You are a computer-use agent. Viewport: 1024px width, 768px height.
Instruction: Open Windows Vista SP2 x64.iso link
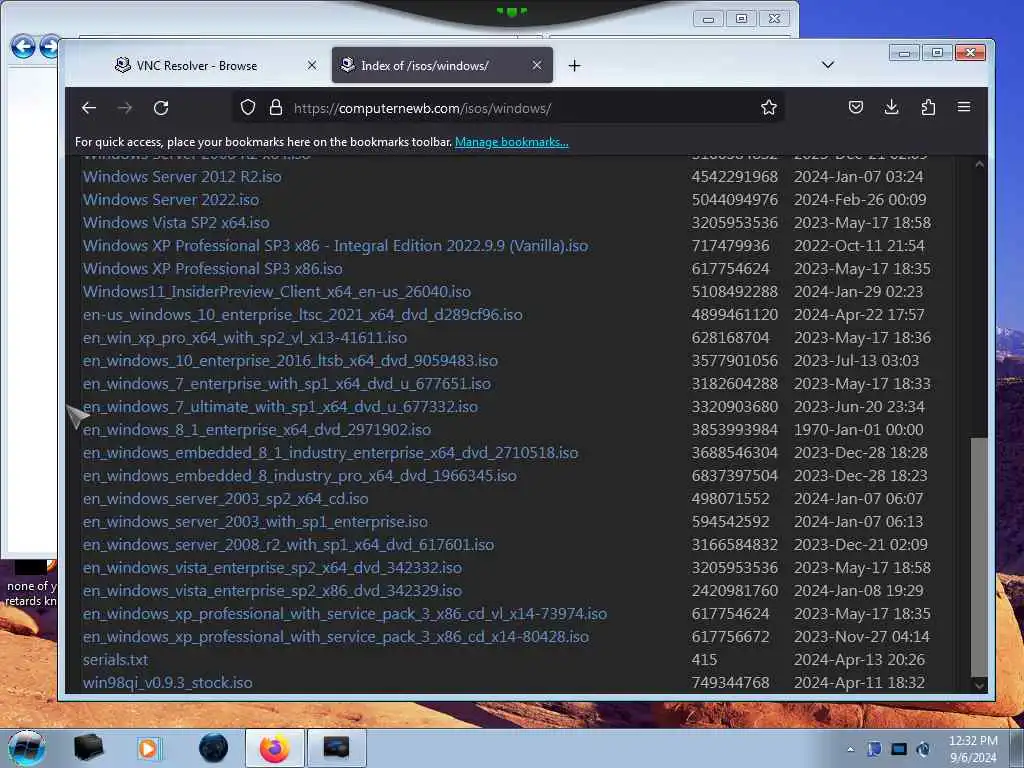(x=176, y=223)
